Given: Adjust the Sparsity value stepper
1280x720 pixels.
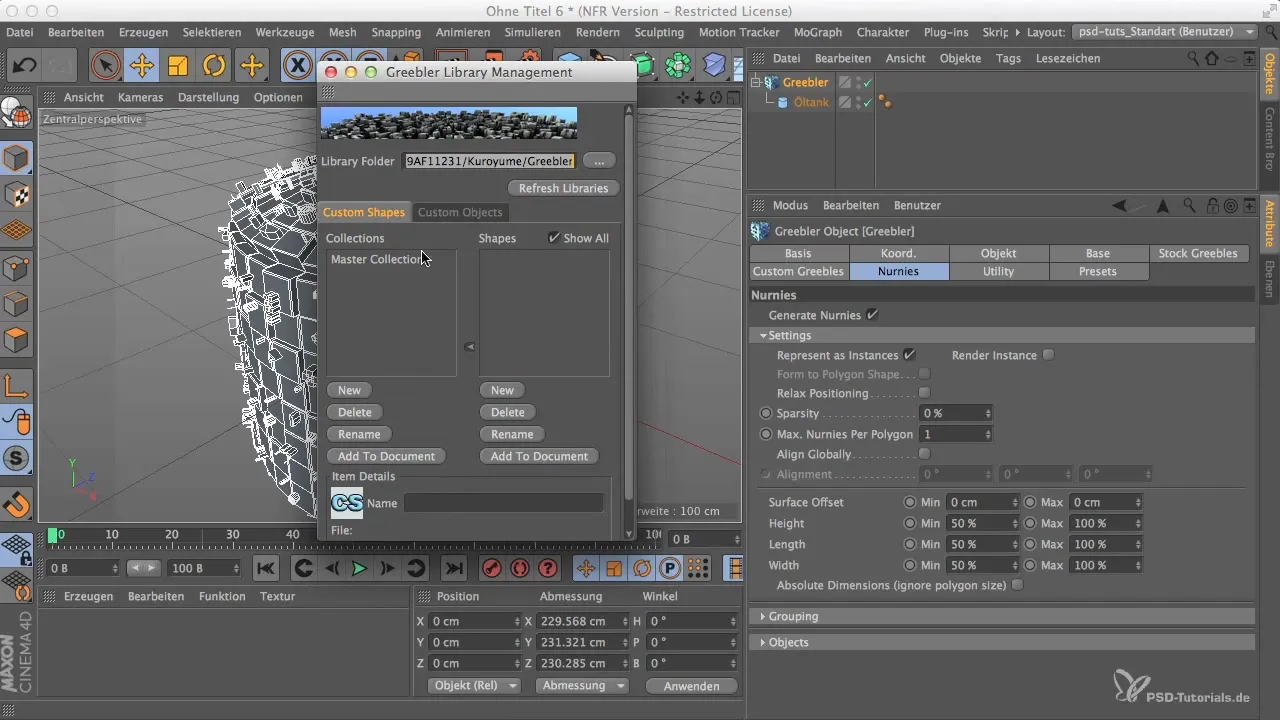Looking at the screenshot, I should click(x=988, y=413).
